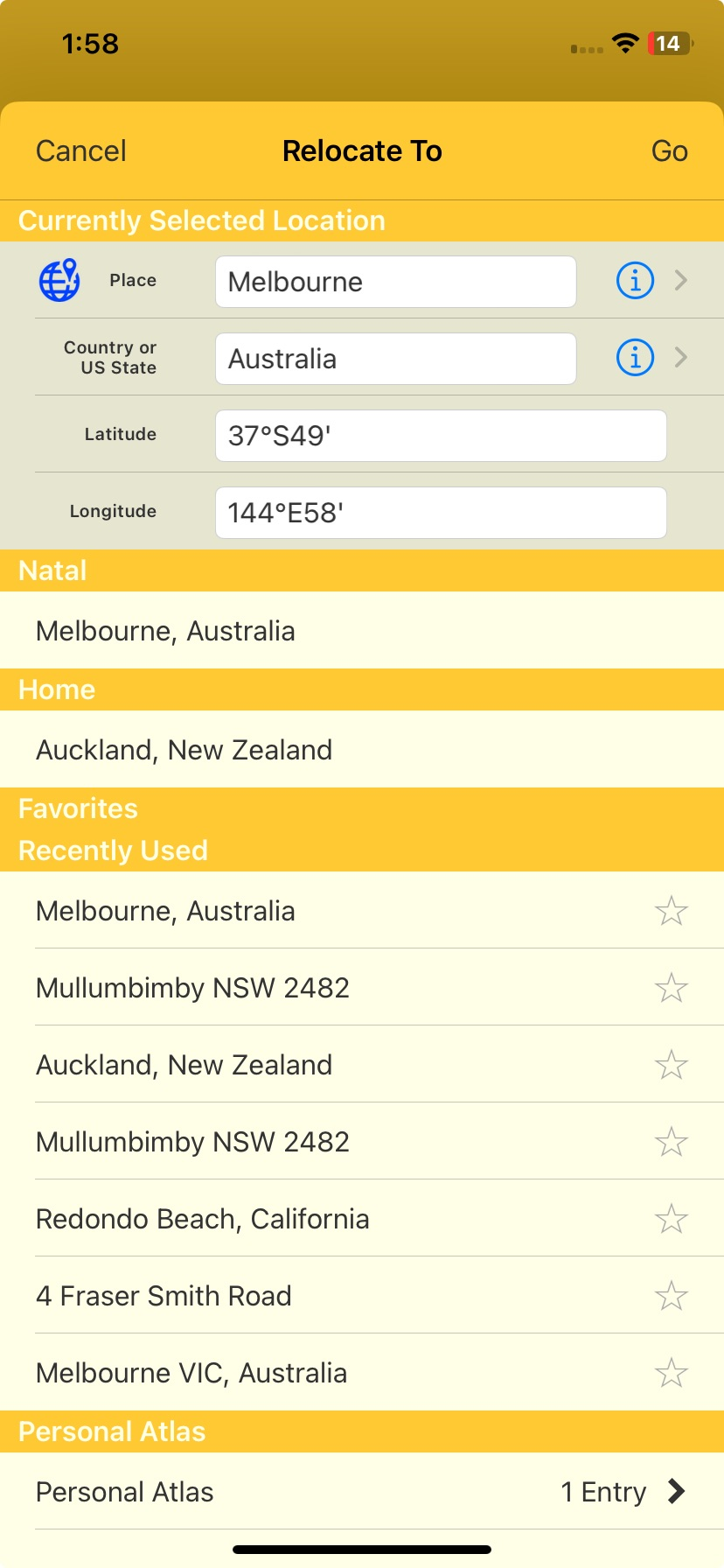Edit the Longitude field 144°E58'
Viewport: 724px width, 1568px height.
441,513
